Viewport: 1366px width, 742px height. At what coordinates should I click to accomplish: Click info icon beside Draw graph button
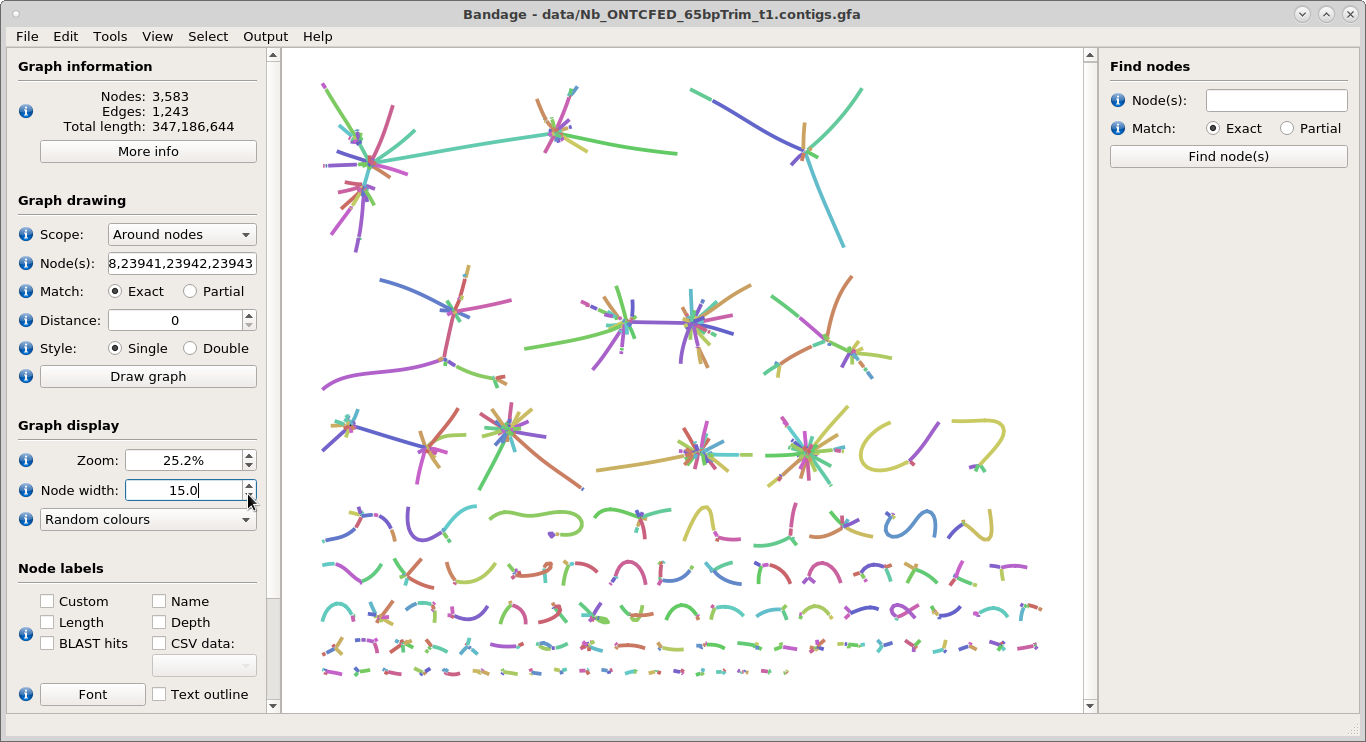(x=26, y=376)
